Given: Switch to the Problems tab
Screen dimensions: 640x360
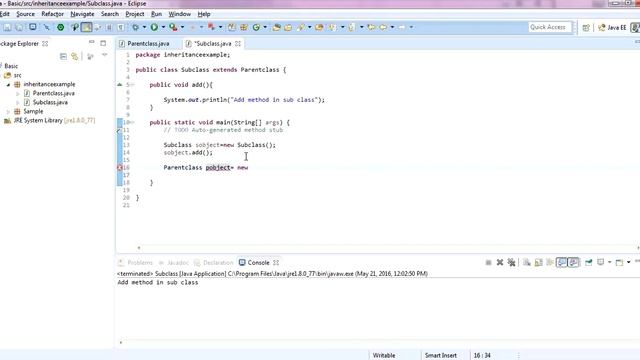Looking at the screenshot, I should pos(136,262).
